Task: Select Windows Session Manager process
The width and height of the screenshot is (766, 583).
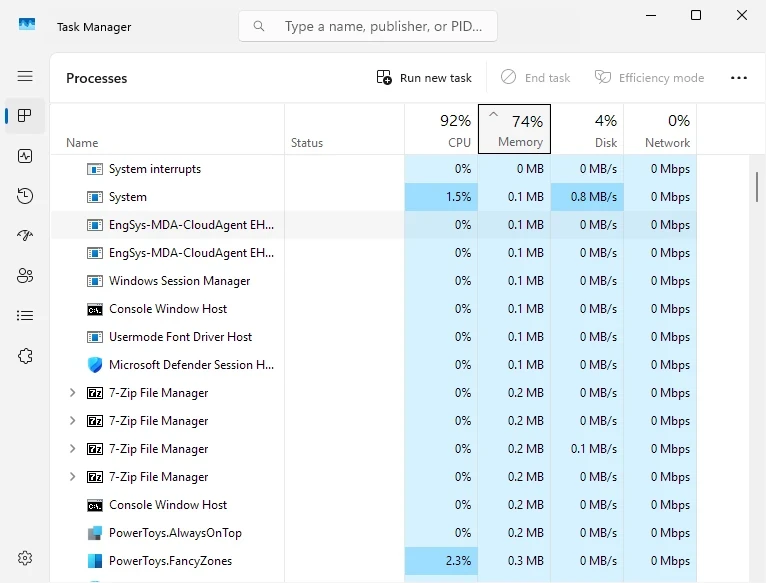Action: pos(374,281)
